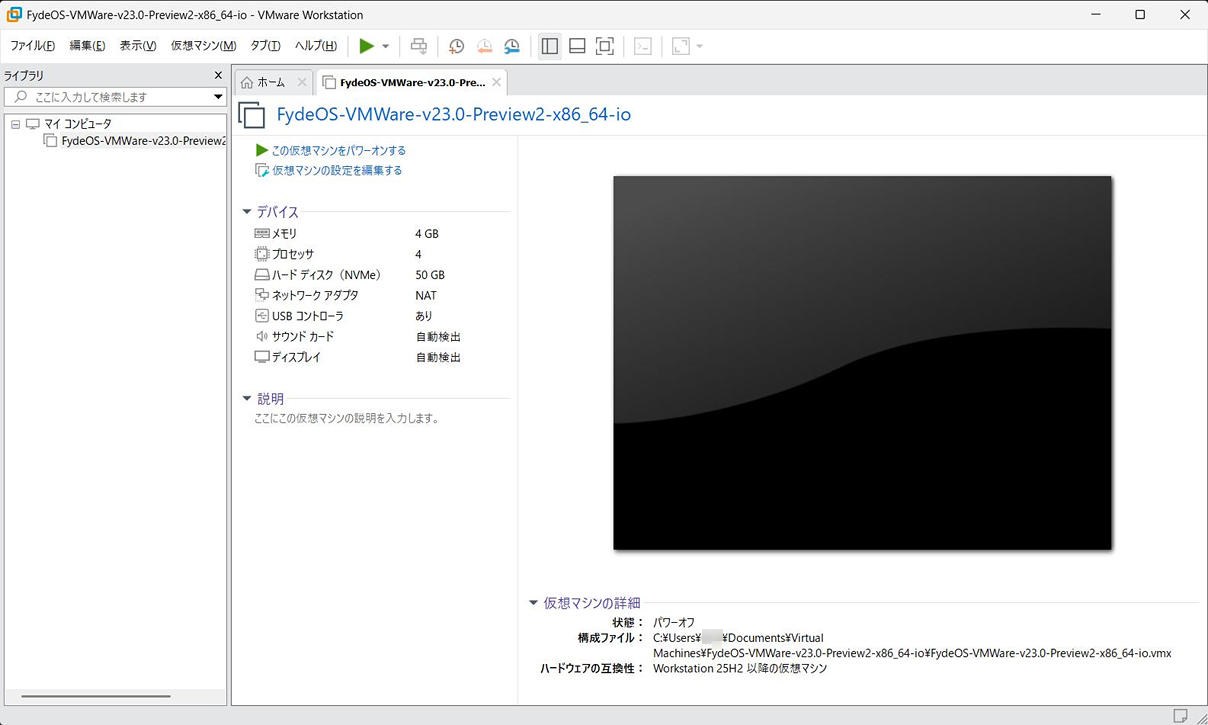Open the library search dropdown arrow
Screen dimensions: 1208x725
point(218,97)
